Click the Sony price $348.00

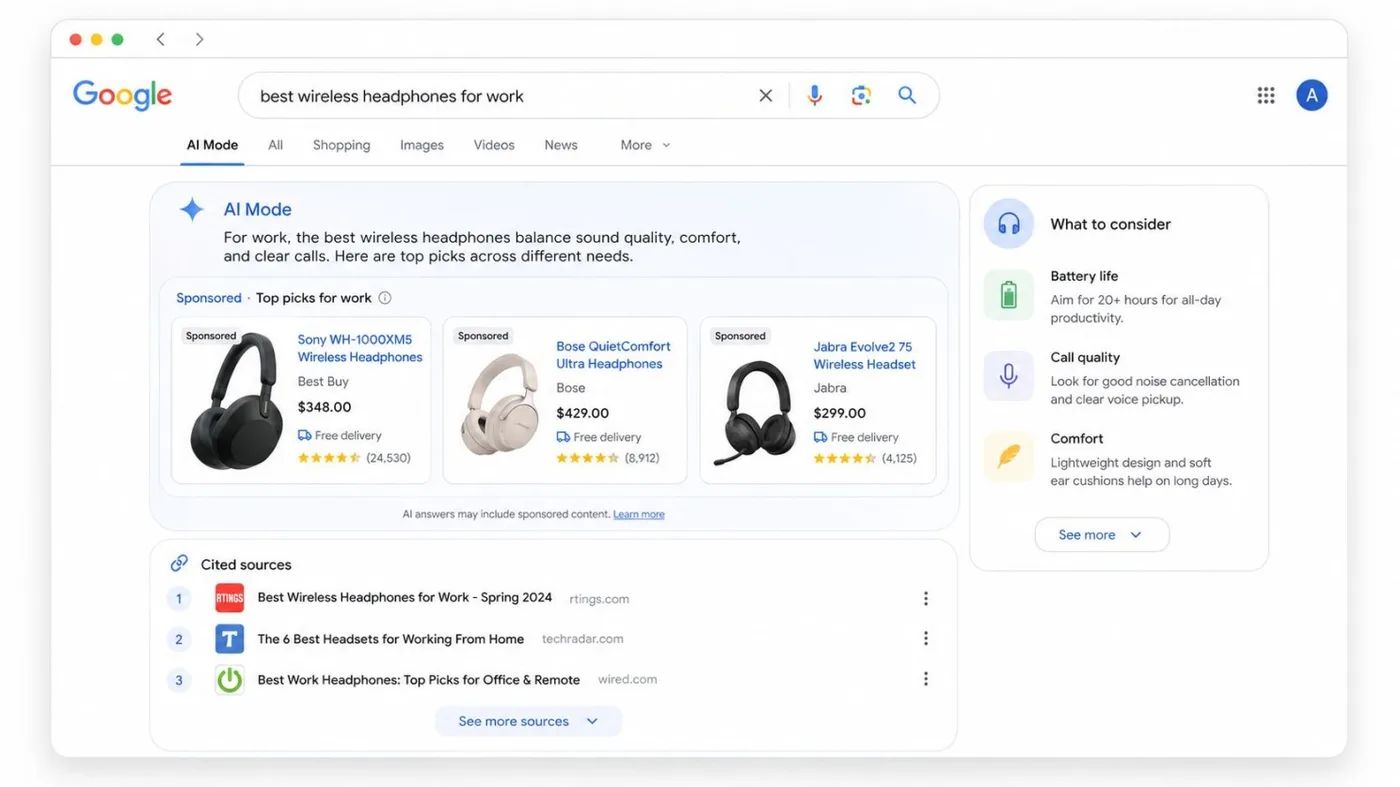[x=325, y=407]
